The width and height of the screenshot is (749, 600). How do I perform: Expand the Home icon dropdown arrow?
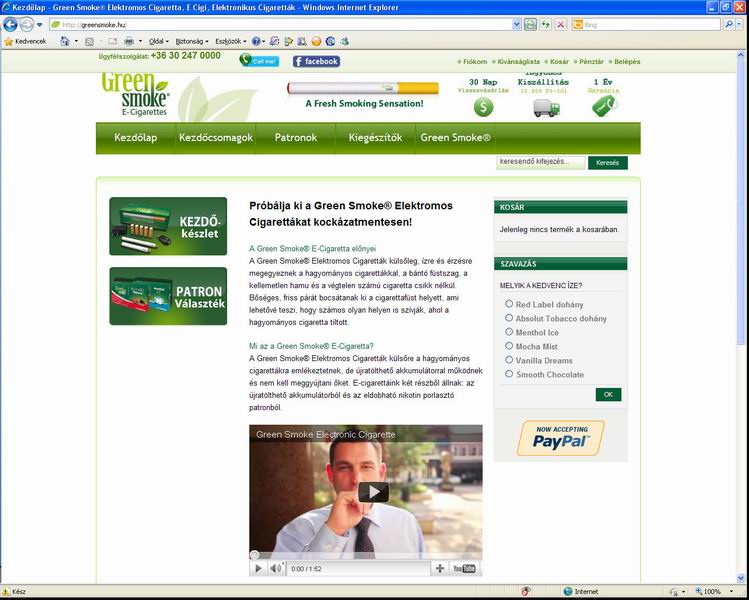76,42
